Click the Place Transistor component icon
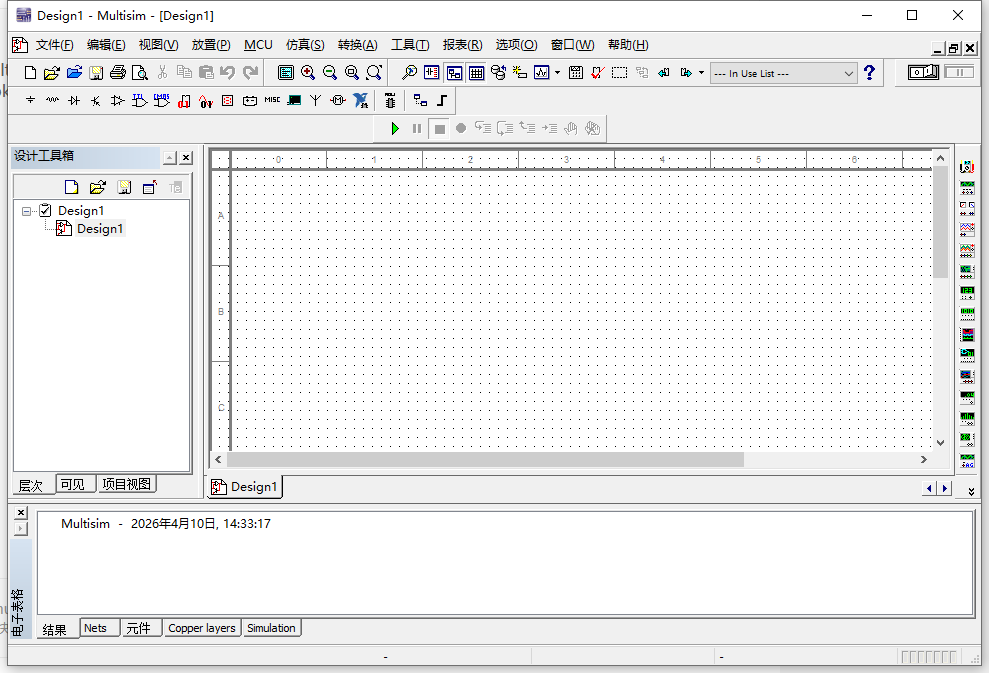 (x=95, y=100)
